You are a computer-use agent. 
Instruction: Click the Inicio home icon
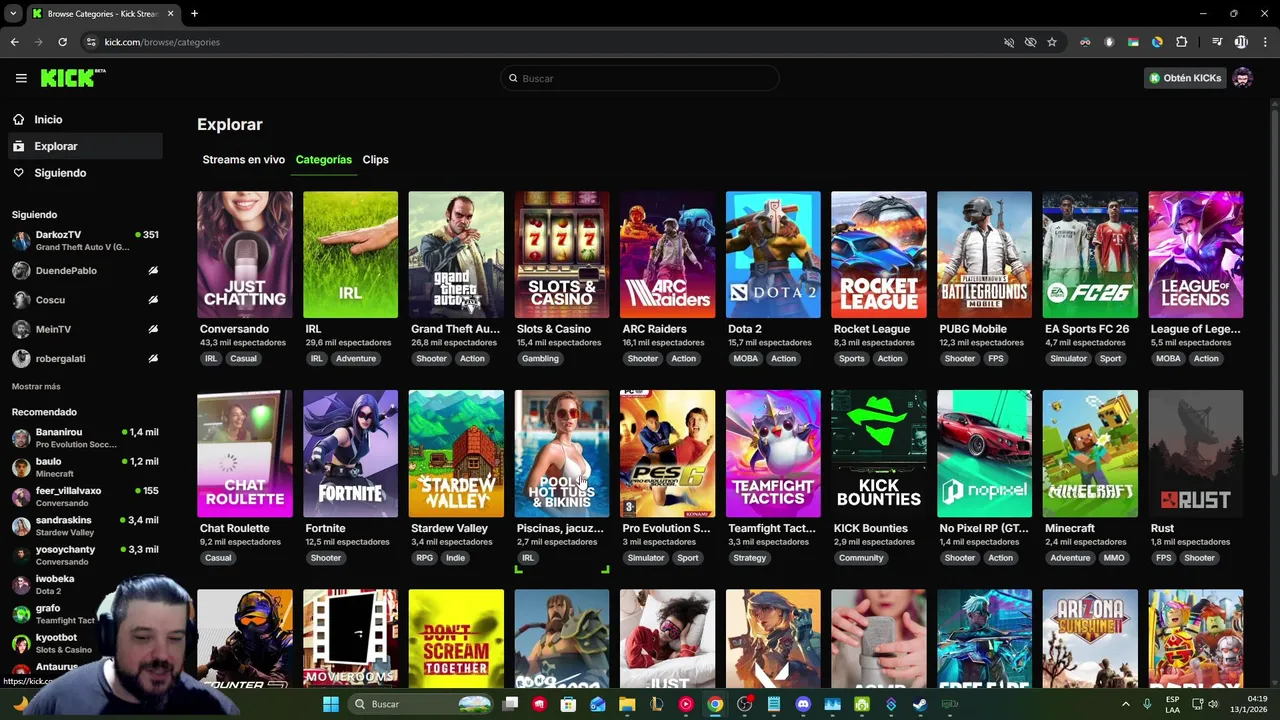pos(18,119)
